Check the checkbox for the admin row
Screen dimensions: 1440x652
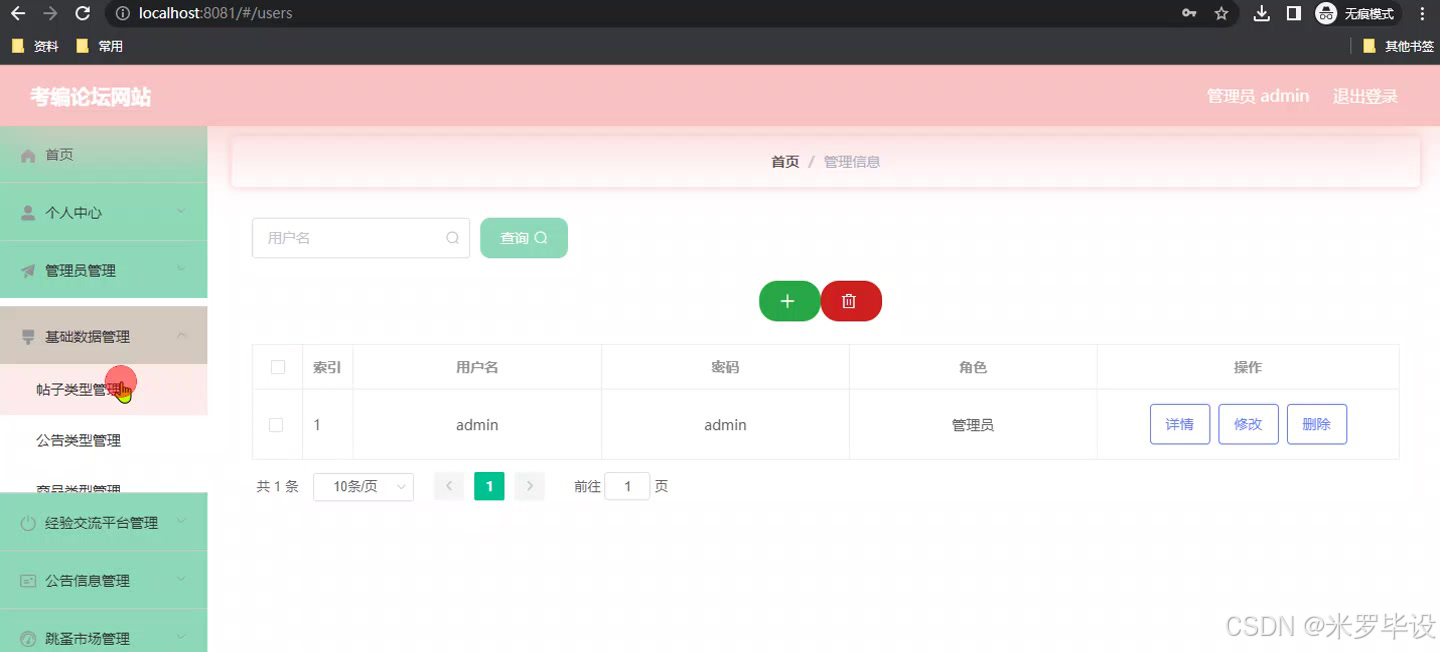click(x=276, y=425)
